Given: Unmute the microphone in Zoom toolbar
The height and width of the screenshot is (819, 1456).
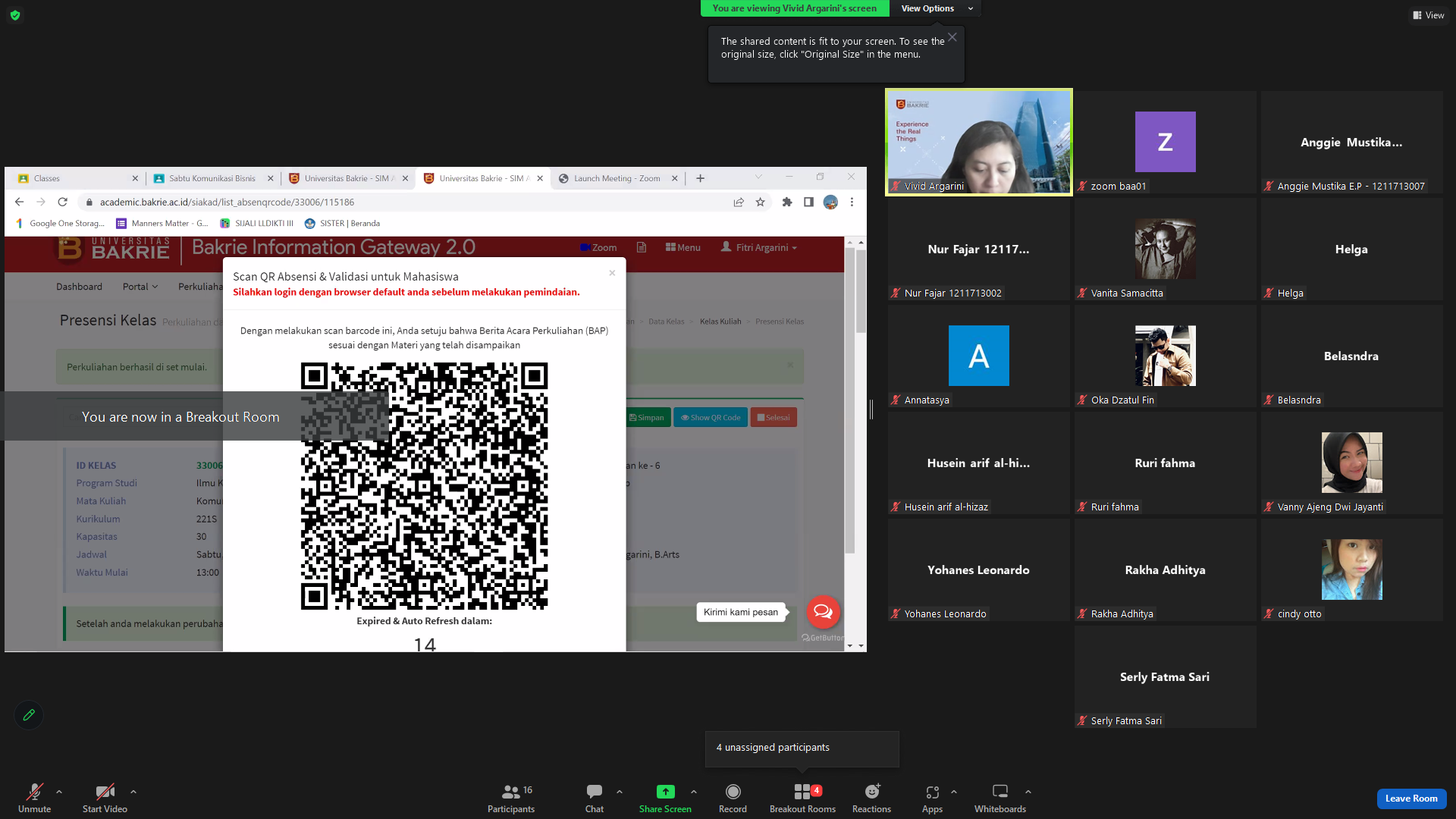Looking at the screenshot, I should coord(34,798).
